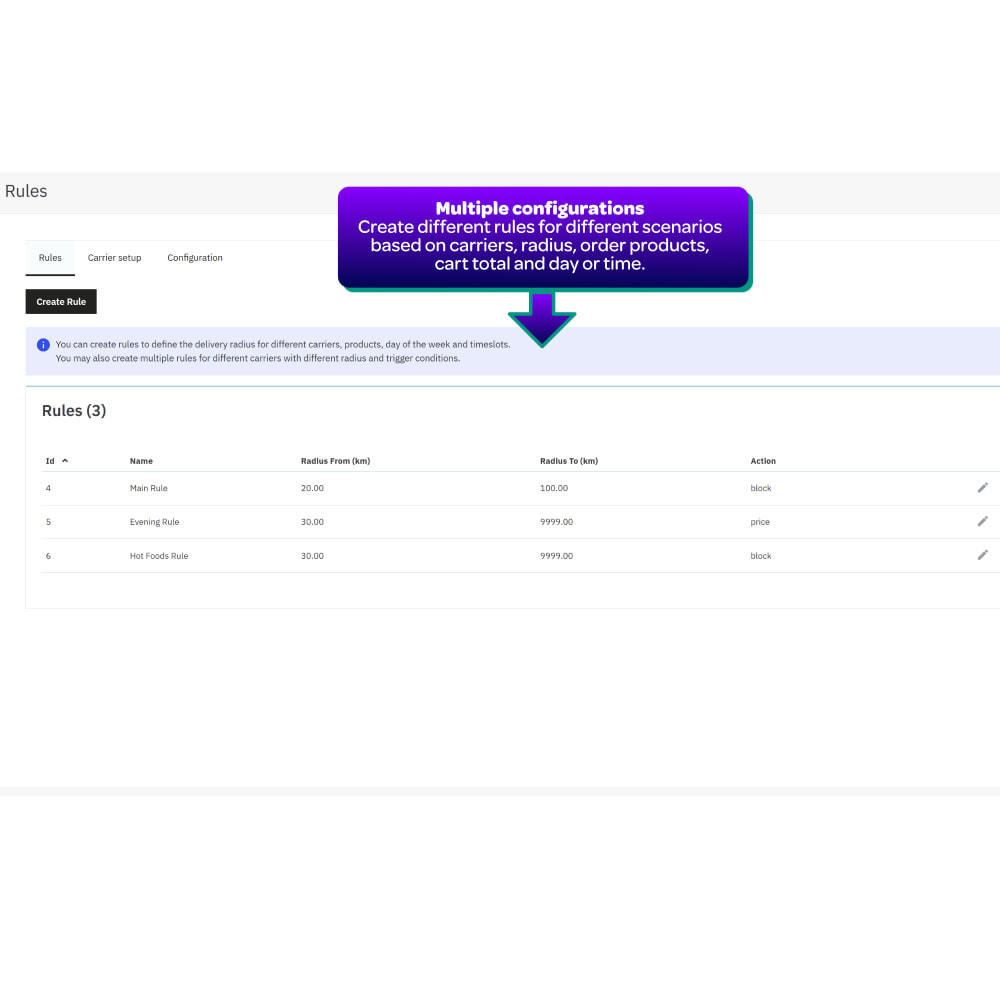Click the Rules (3) panel heading
The height and width of the screenshot is (1000, 1000).
pyautogui.click(x=74, y=410)
